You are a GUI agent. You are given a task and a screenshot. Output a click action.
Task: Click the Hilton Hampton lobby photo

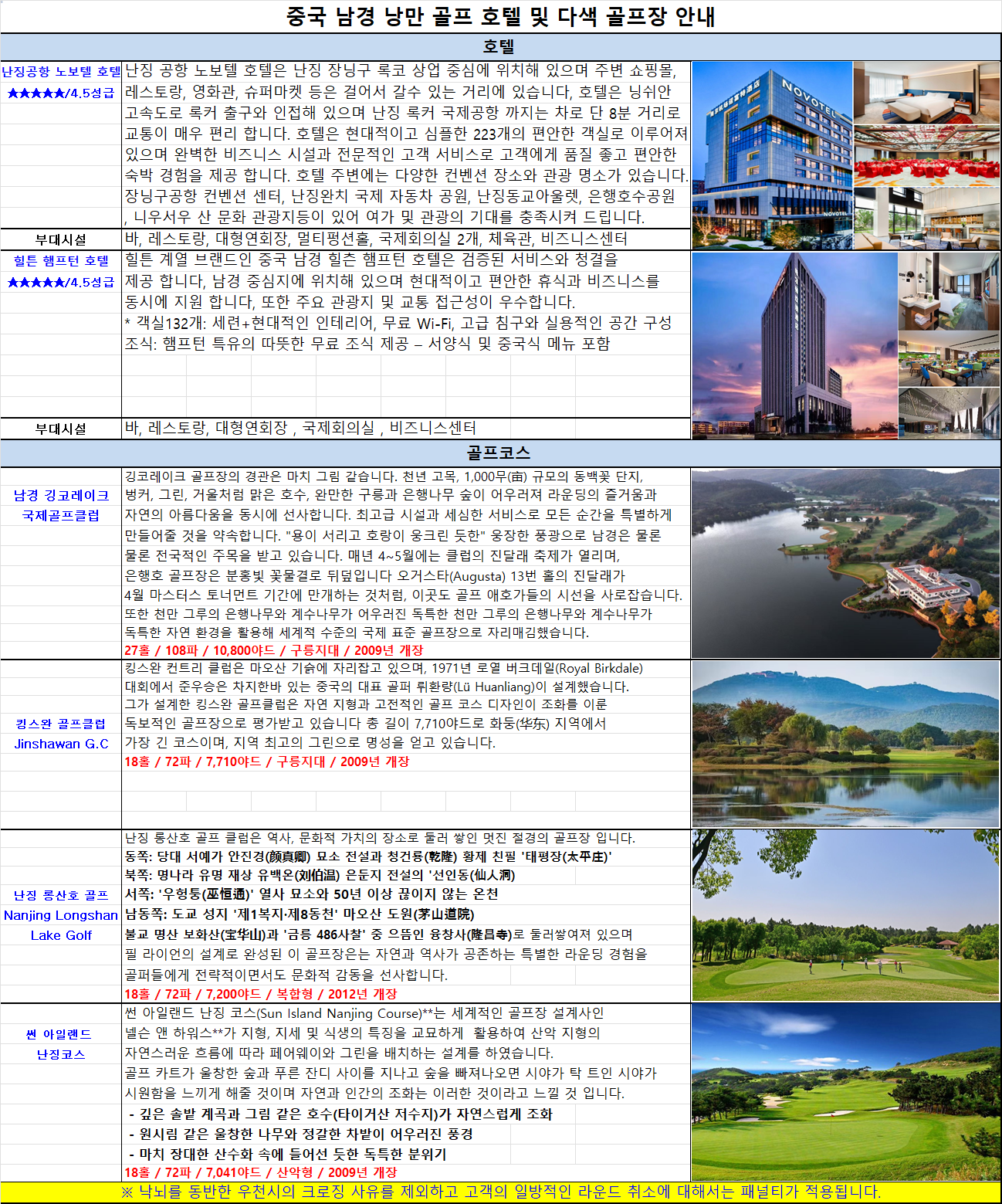tap(950, 413)
